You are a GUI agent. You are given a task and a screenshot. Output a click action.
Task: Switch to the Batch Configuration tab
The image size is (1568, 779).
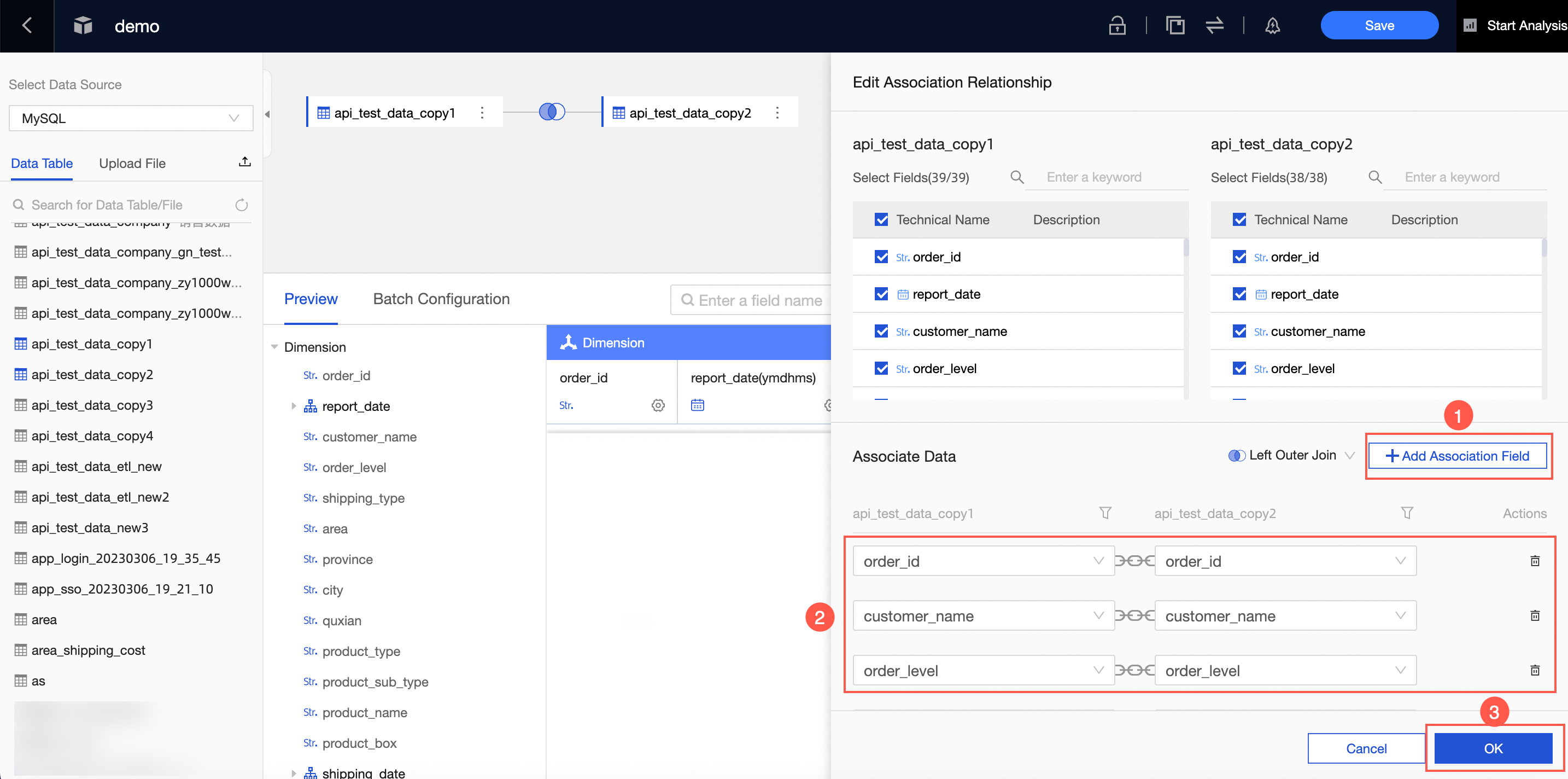point(441,299)
